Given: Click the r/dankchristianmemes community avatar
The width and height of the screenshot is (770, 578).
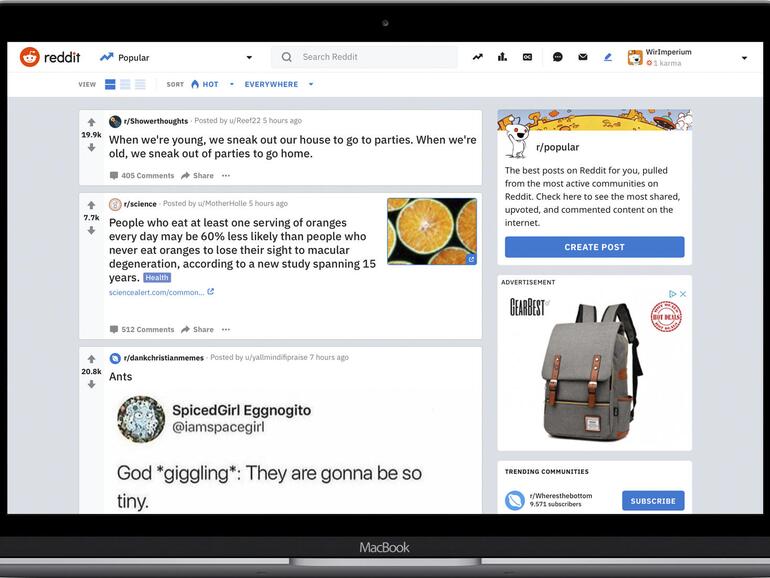Looking at the screenshot, I should 115,358.
